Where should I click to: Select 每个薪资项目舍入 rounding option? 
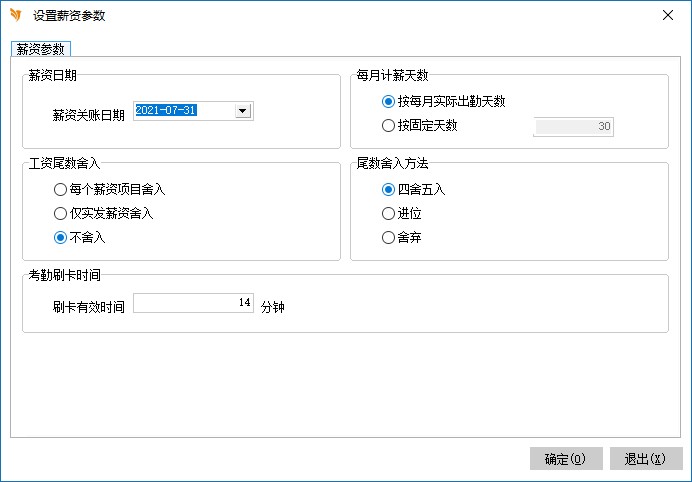coord(61,188)
